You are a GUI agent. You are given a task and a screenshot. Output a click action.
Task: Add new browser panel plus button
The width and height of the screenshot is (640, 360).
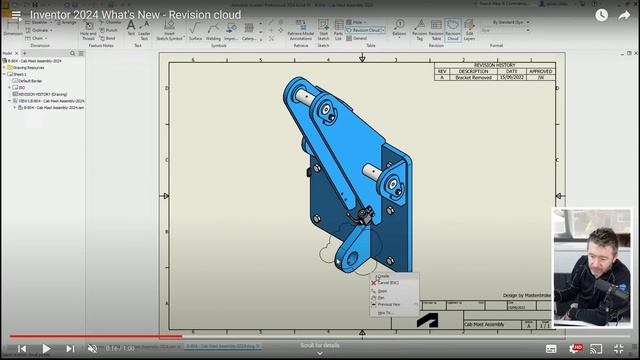click(x=24, y=53)
